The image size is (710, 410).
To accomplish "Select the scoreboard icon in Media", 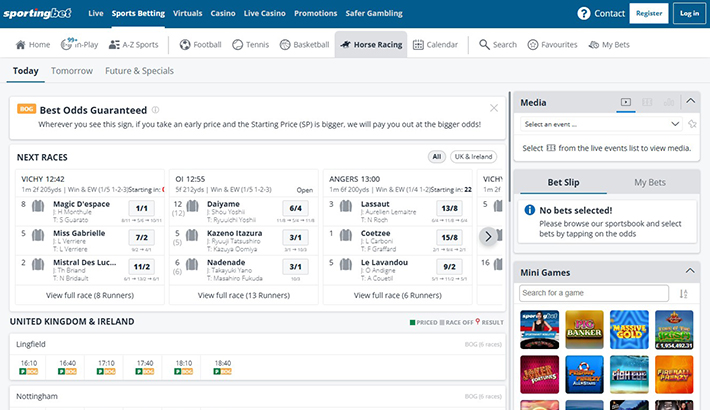I will [x=647, y=102].
